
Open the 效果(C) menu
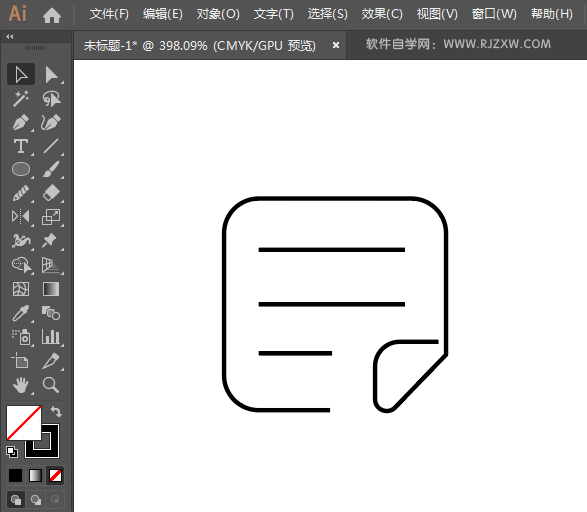pos(382,14)
